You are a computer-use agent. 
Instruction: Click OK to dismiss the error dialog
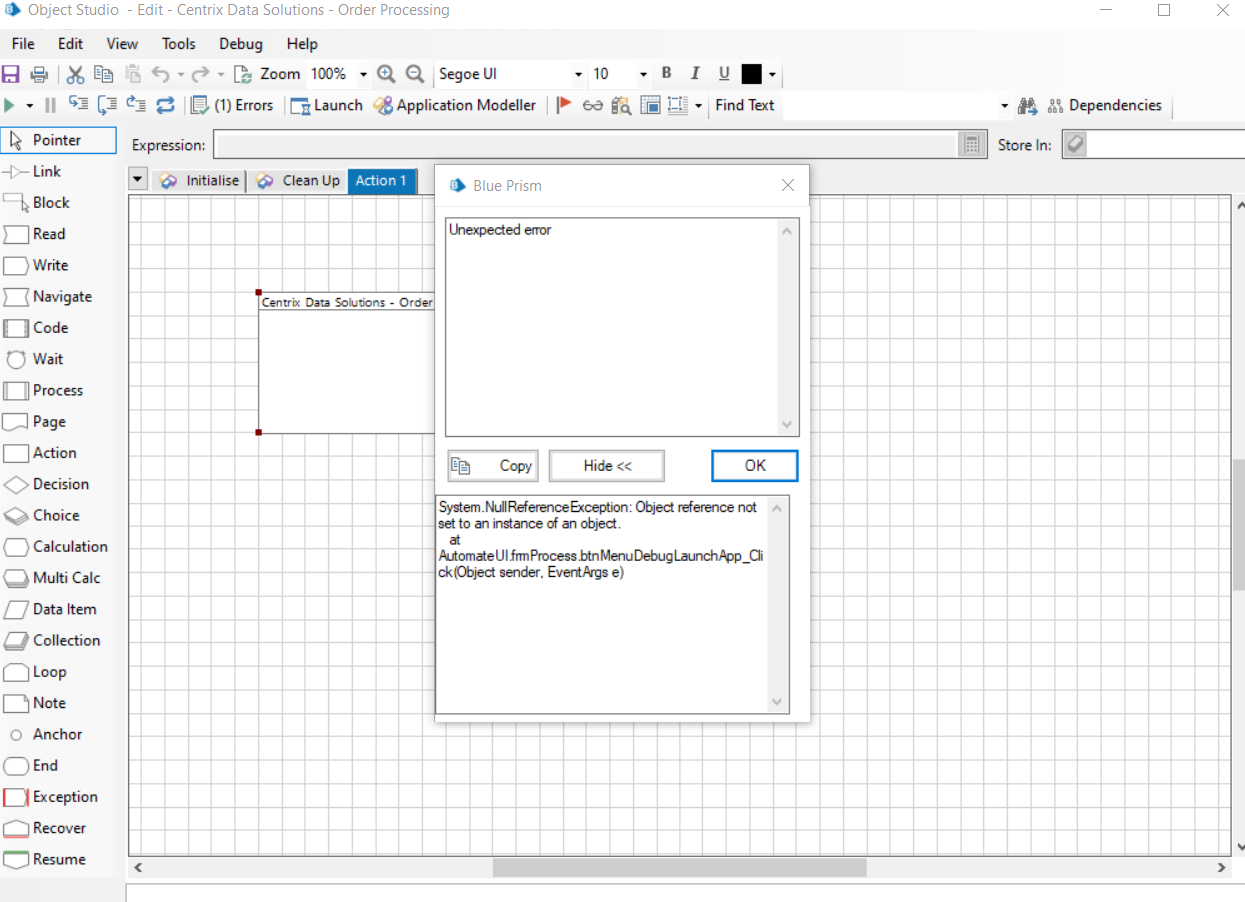tap(754, 465)
